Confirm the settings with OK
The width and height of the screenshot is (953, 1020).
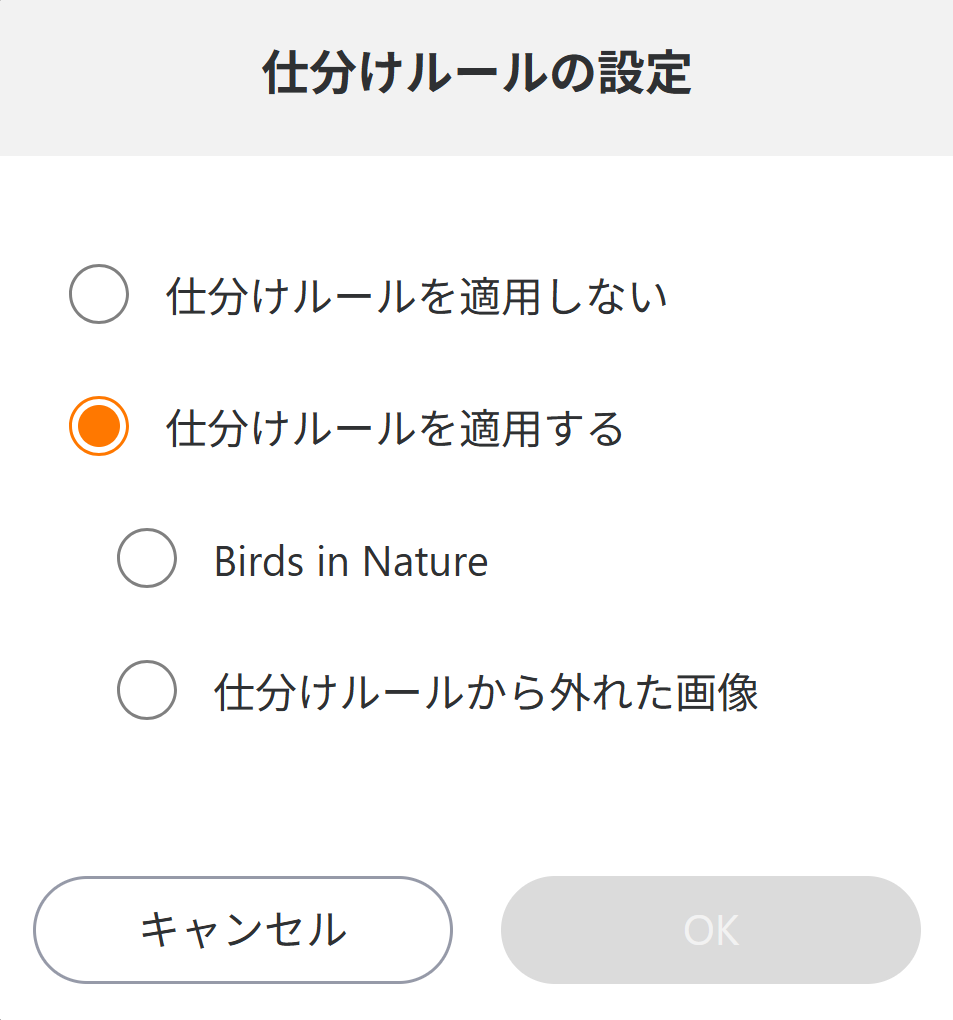(x=710, y=930)
